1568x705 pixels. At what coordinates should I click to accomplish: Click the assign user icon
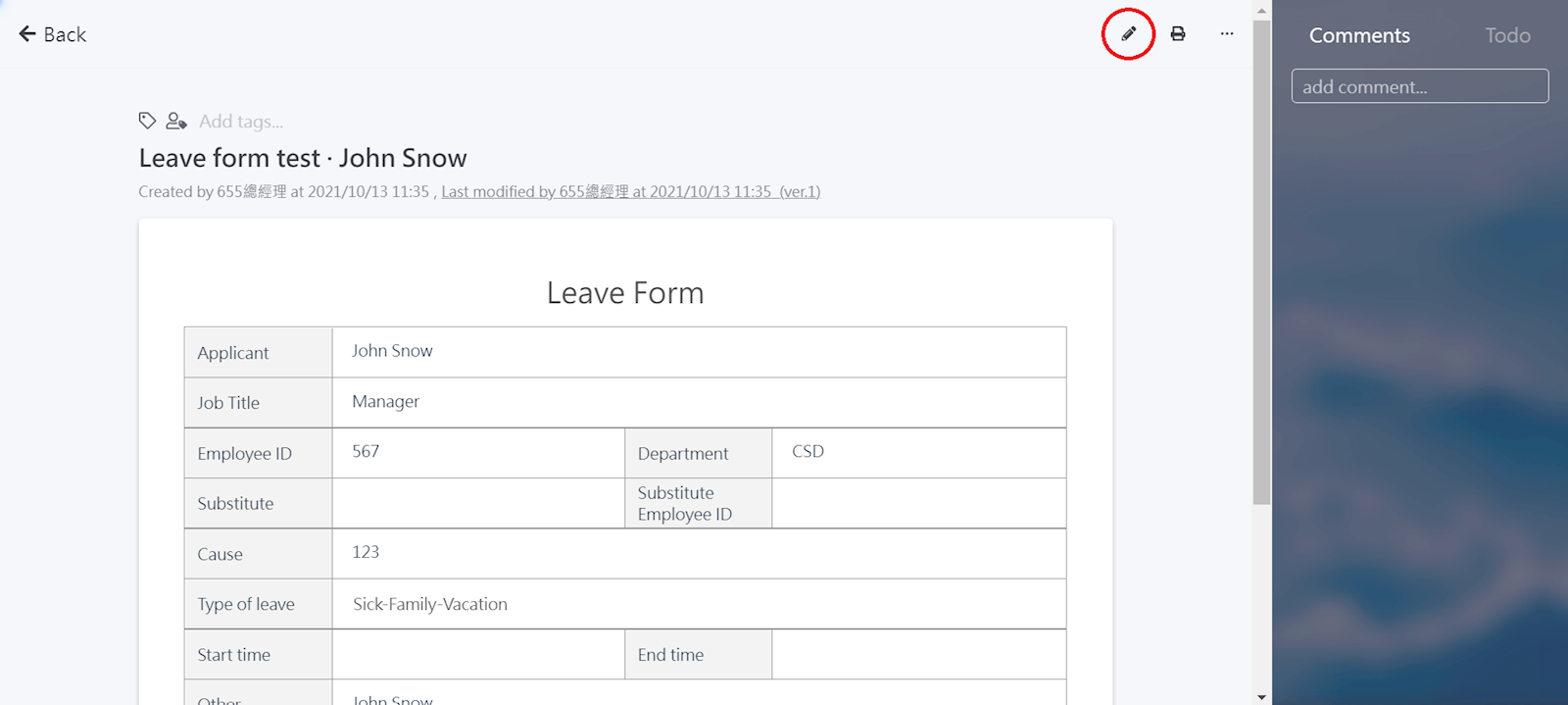tap(176, 121)
